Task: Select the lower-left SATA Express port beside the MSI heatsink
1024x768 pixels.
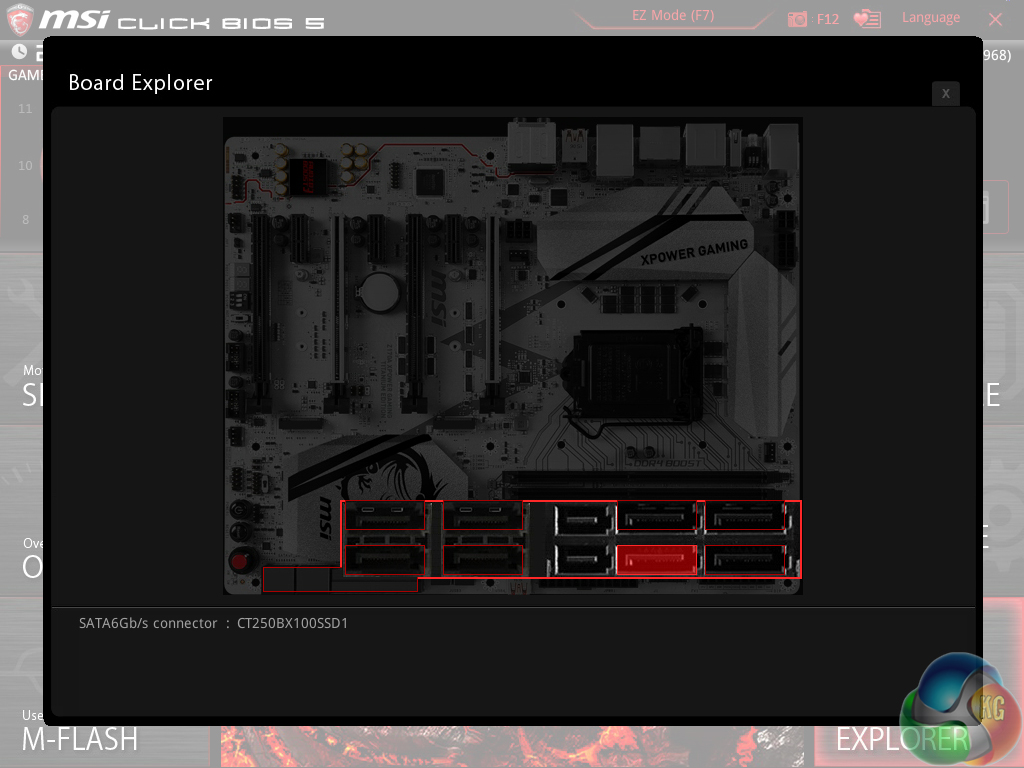Action: 385,560
